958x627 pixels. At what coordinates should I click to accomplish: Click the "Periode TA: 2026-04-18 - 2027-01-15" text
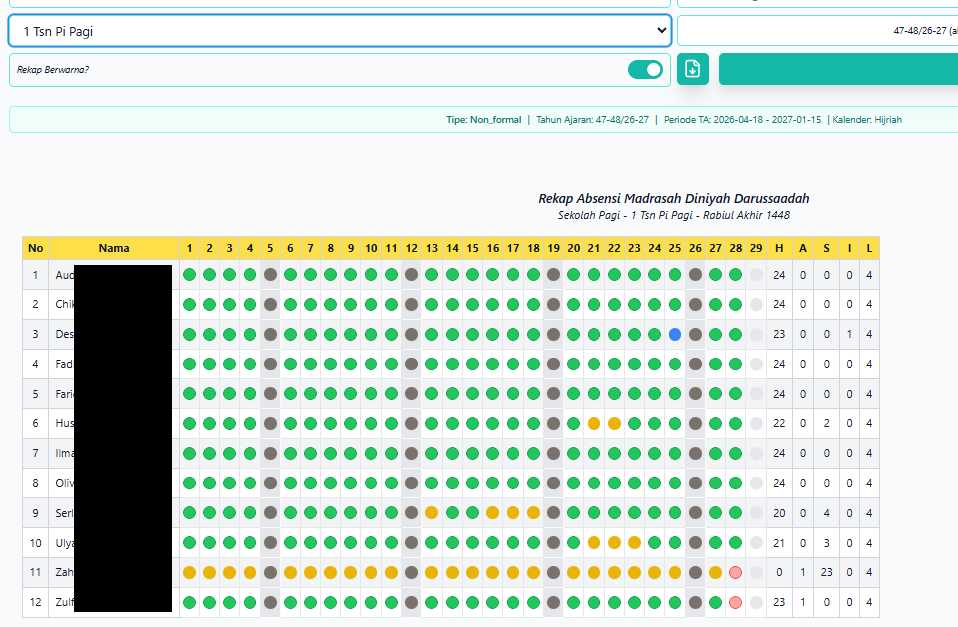(x=742, y=120)
